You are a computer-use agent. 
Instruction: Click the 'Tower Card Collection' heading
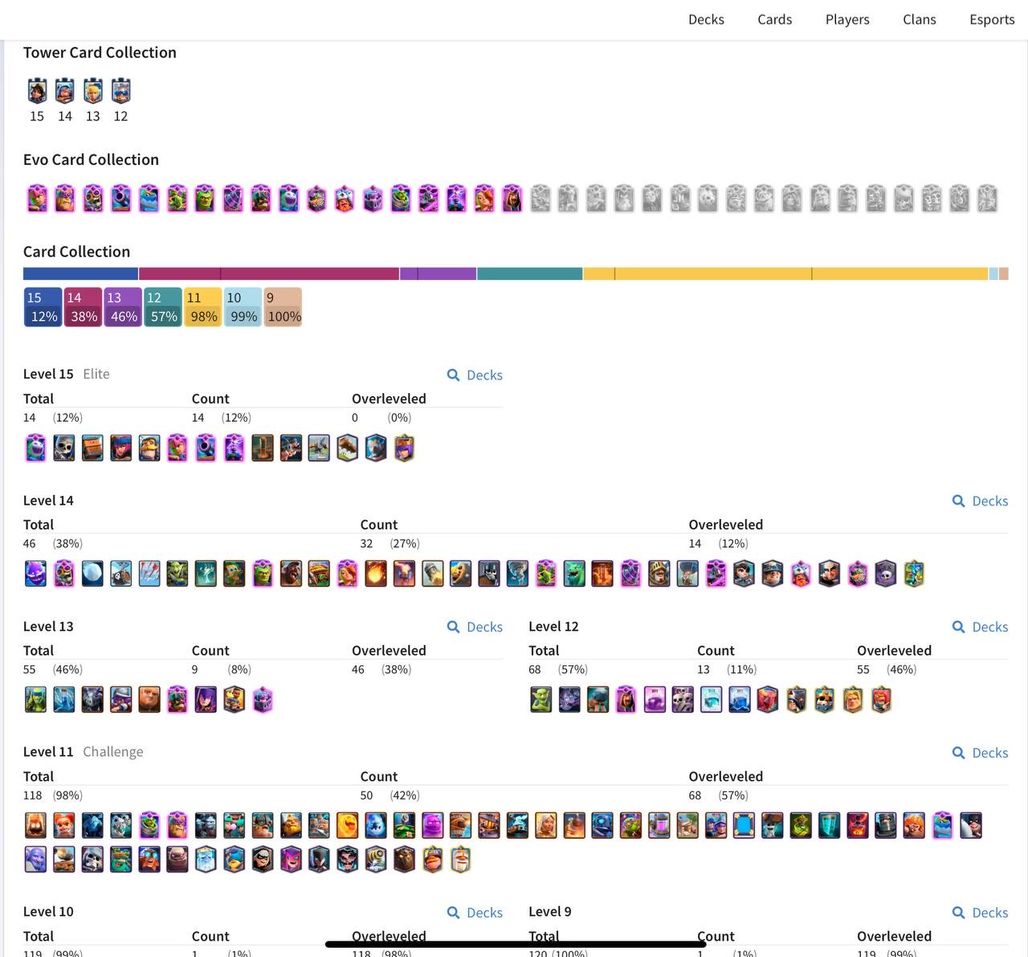tap(100, 52)
